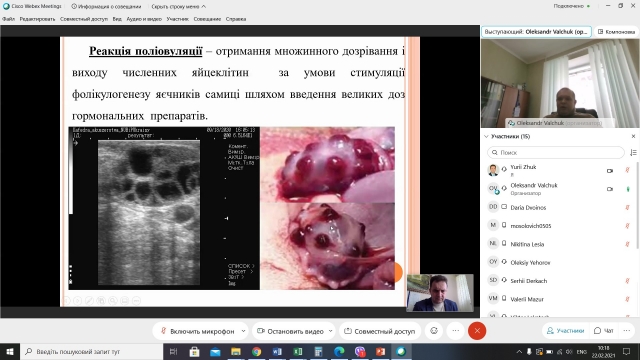Image resolution: width=640 pixels, height=360 pixels.
Task: Open the Совещание menu
Action: 207,19
